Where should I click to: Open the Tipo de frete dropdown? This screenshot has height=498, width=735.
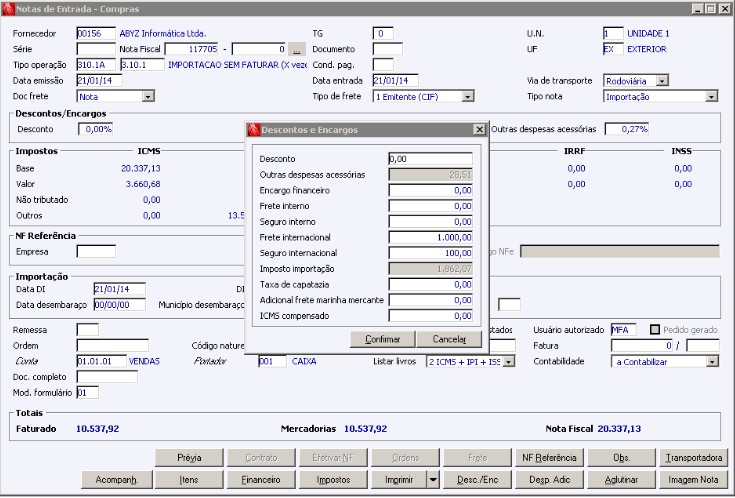click(467, 97)
